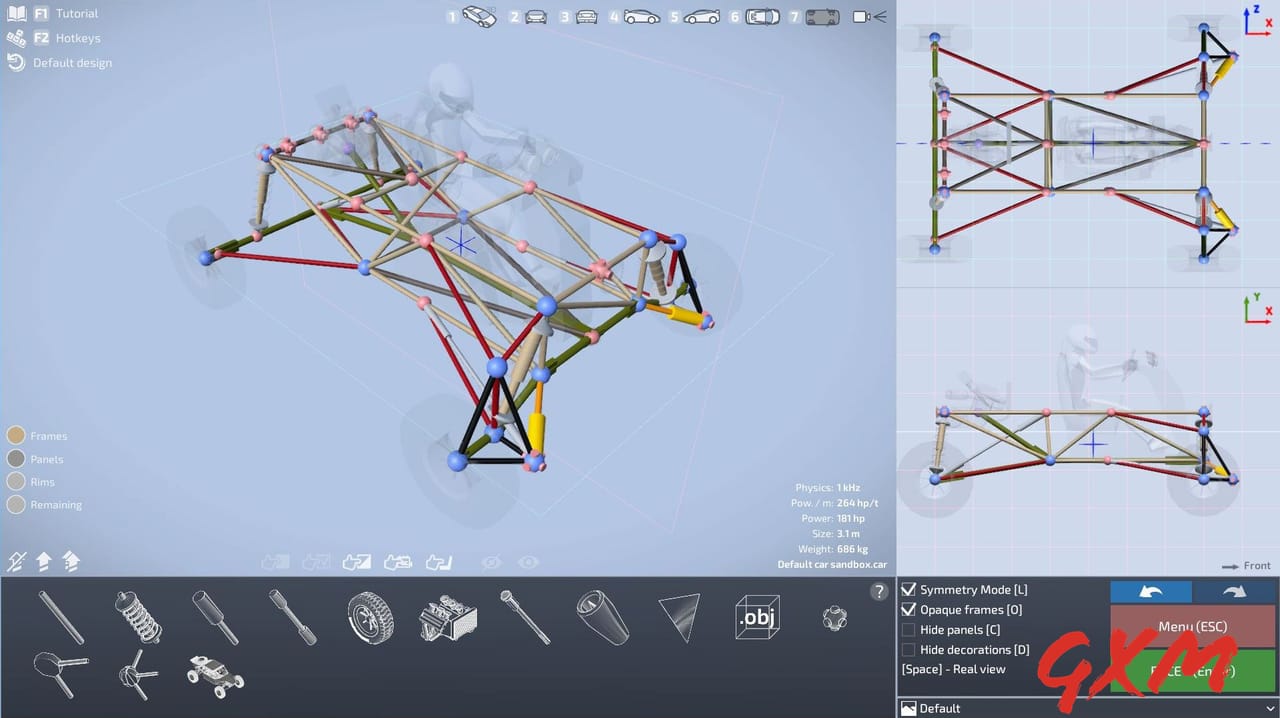This screenshot has width=1280, height=718.
Task: Select the suspension spring part
Action: (139, 617)
